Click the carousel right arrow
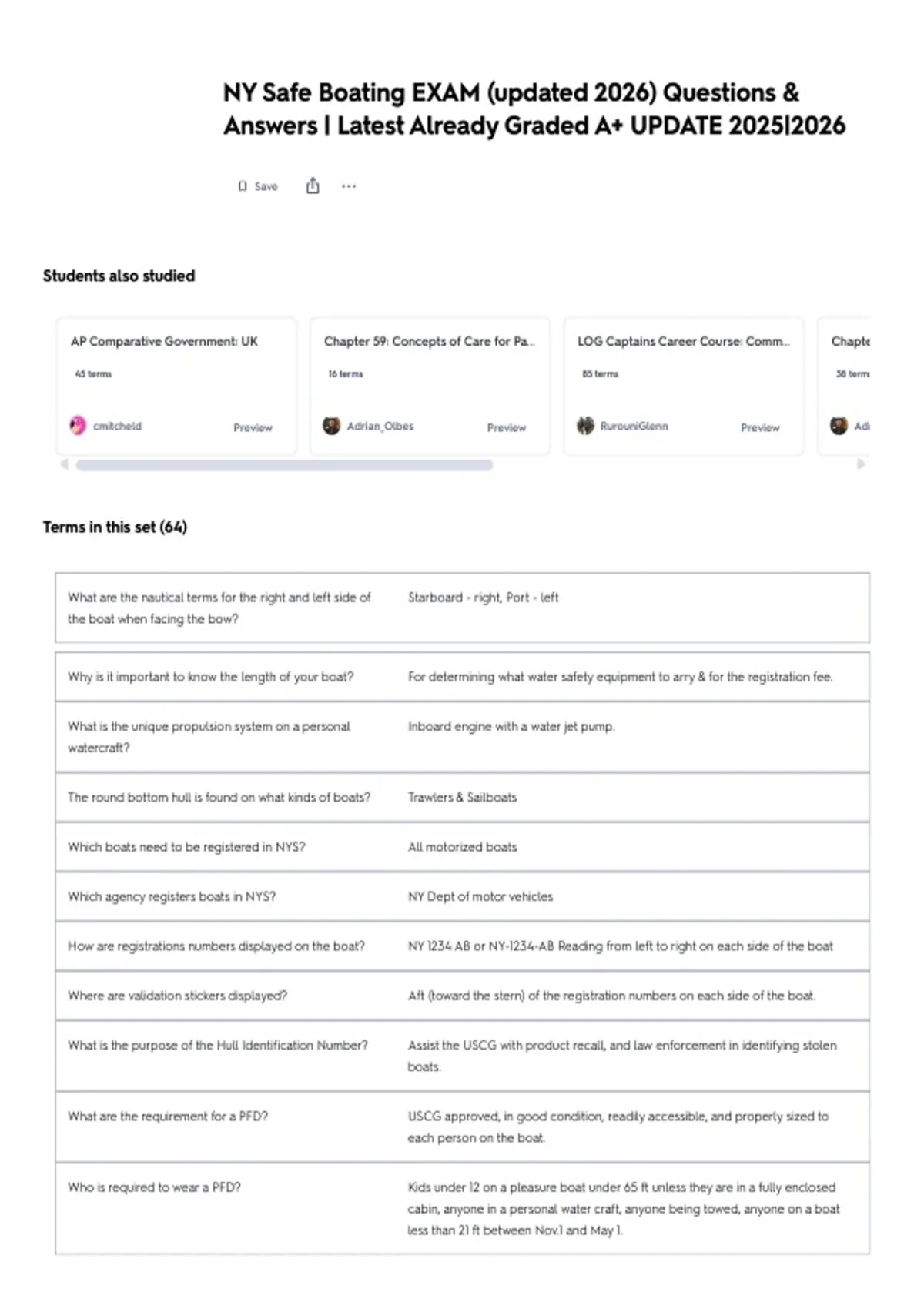This screenshot has width=924, height=1309. point(861,464)
